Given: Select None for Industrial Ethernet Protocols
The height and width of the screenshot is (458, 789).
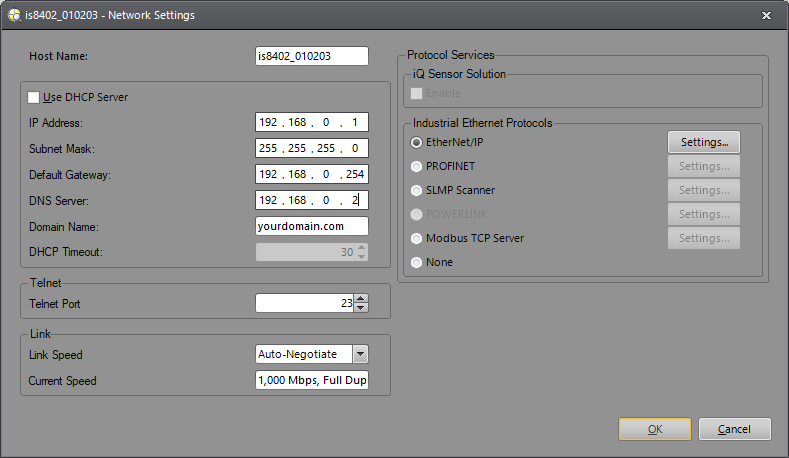Looking at the screenshot, I should coord(417,262).
